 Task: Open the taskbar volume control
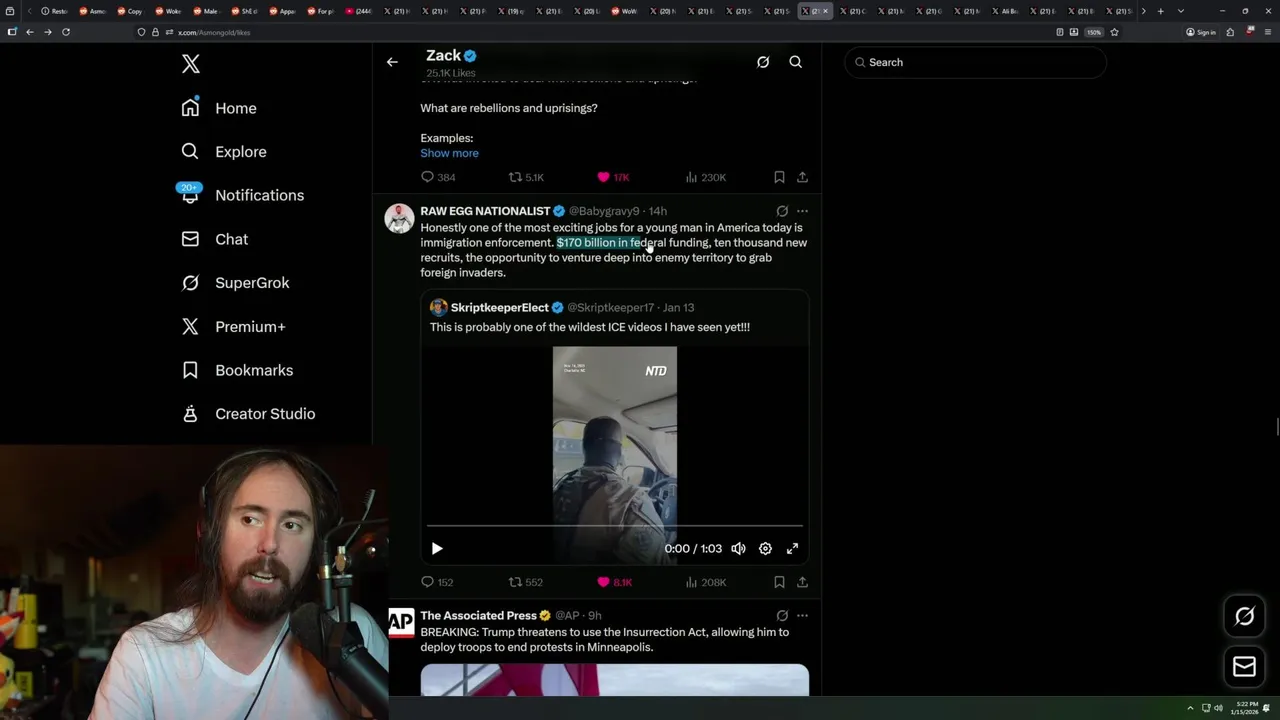pyautogui.click(x=1218, y=708)
